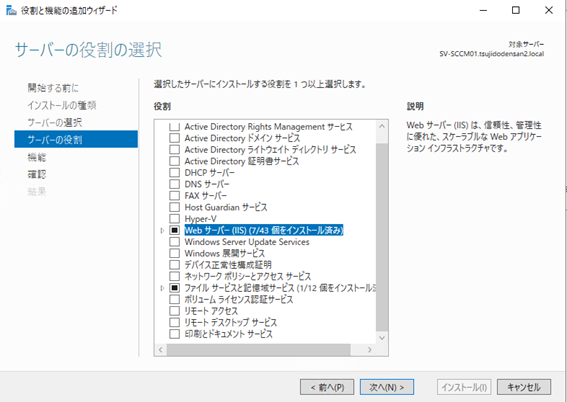Enable Active Directory ライトウェイト ディレクトリ サービス checkbox
This screenshot has height=402, width=567.
[x=175, y=150]
